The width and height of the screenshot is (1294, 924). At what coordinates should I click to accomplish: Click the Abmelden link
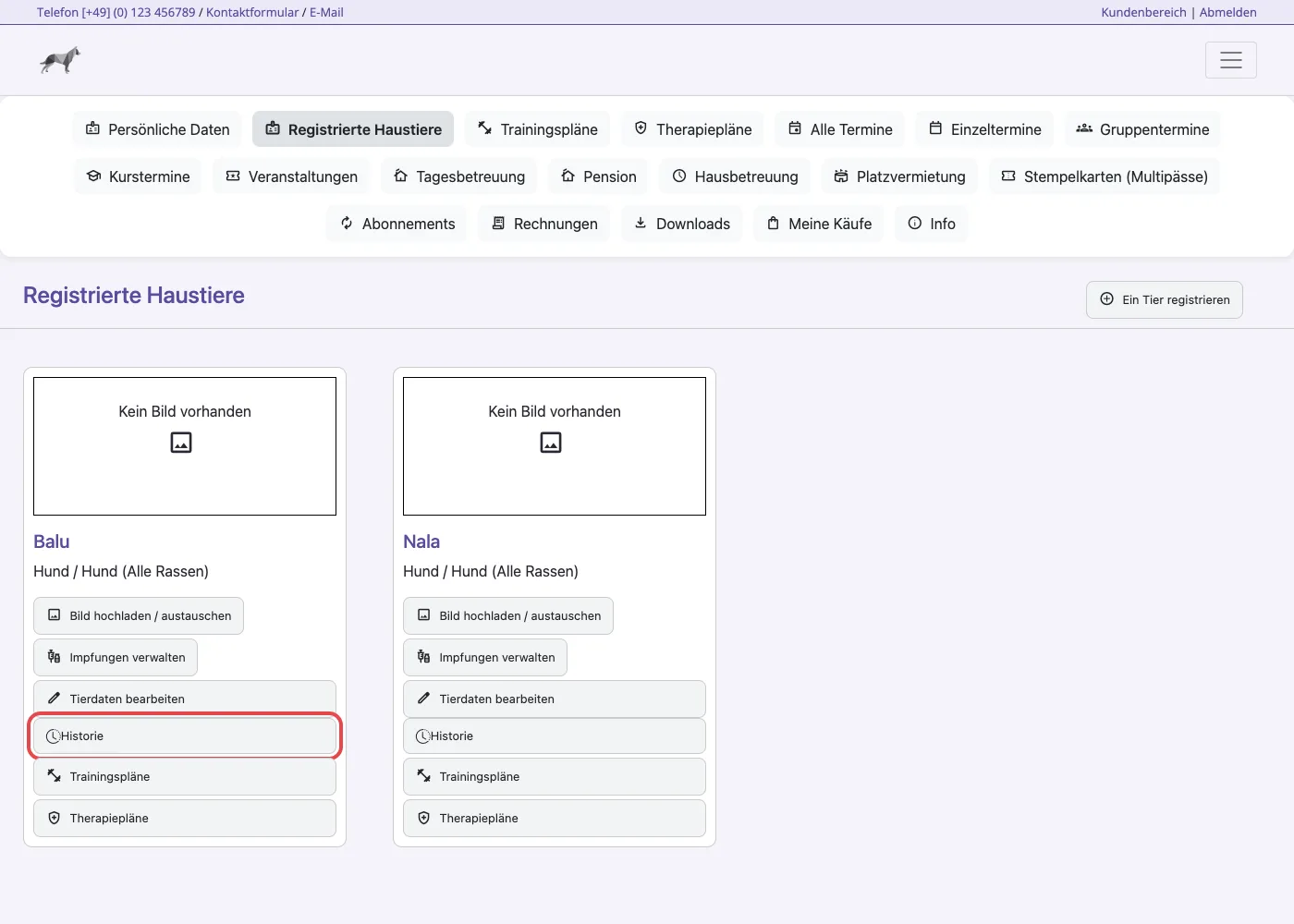tap(1227, 13)
